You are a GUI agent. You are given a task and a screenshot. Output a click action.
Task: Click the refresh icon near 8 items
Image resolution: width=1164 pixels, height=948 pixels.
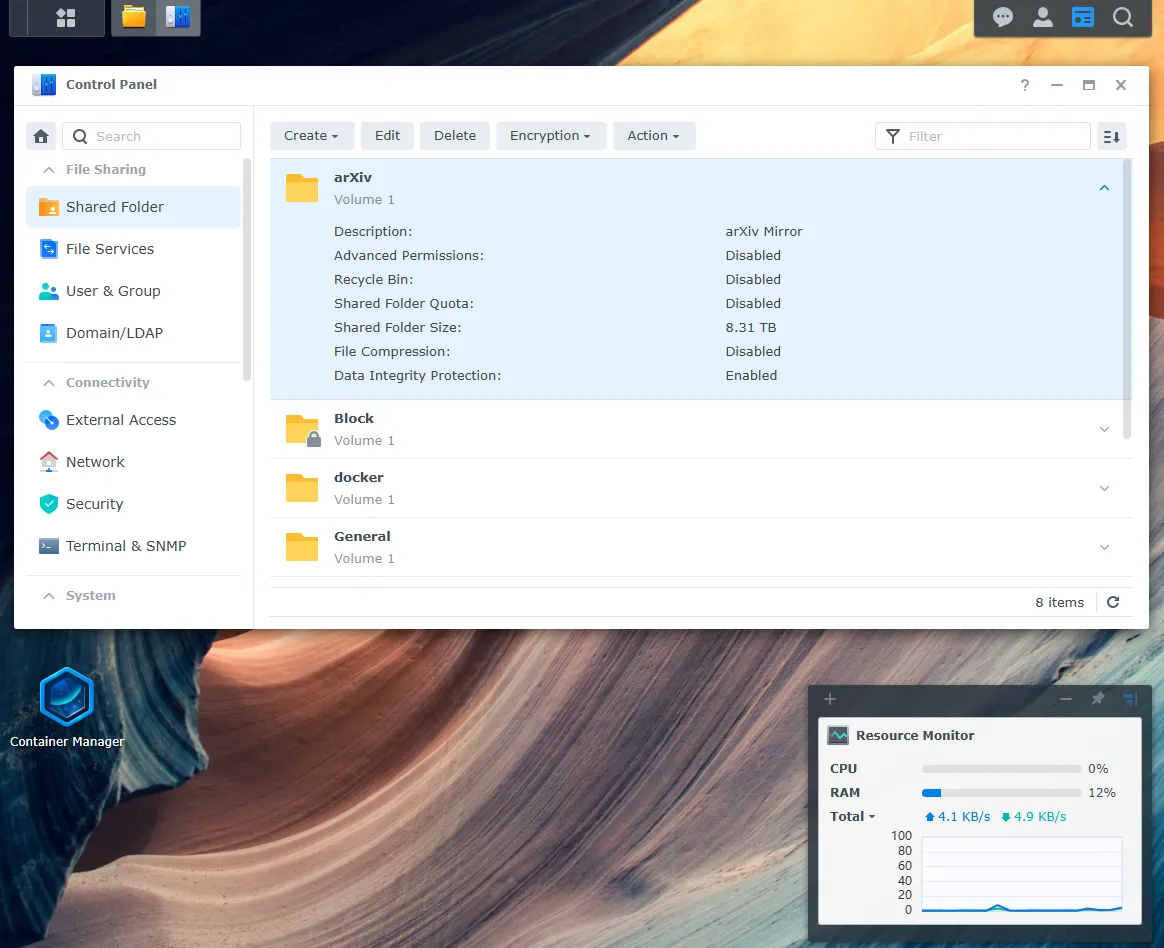1112,602
